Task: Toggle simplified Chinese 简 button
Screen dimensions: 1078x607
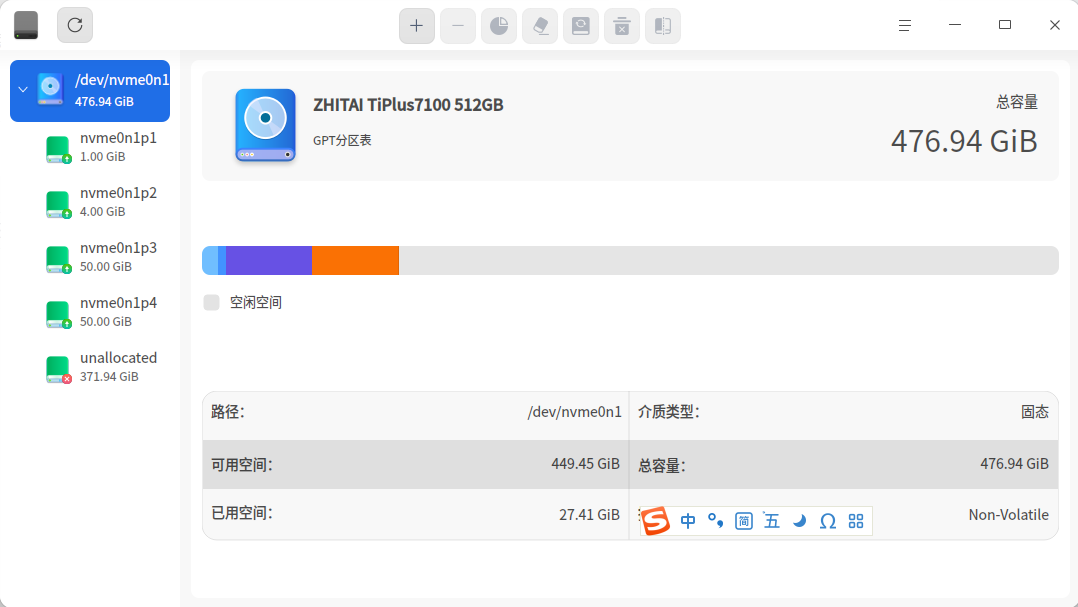Action: (x=743, y=521)
